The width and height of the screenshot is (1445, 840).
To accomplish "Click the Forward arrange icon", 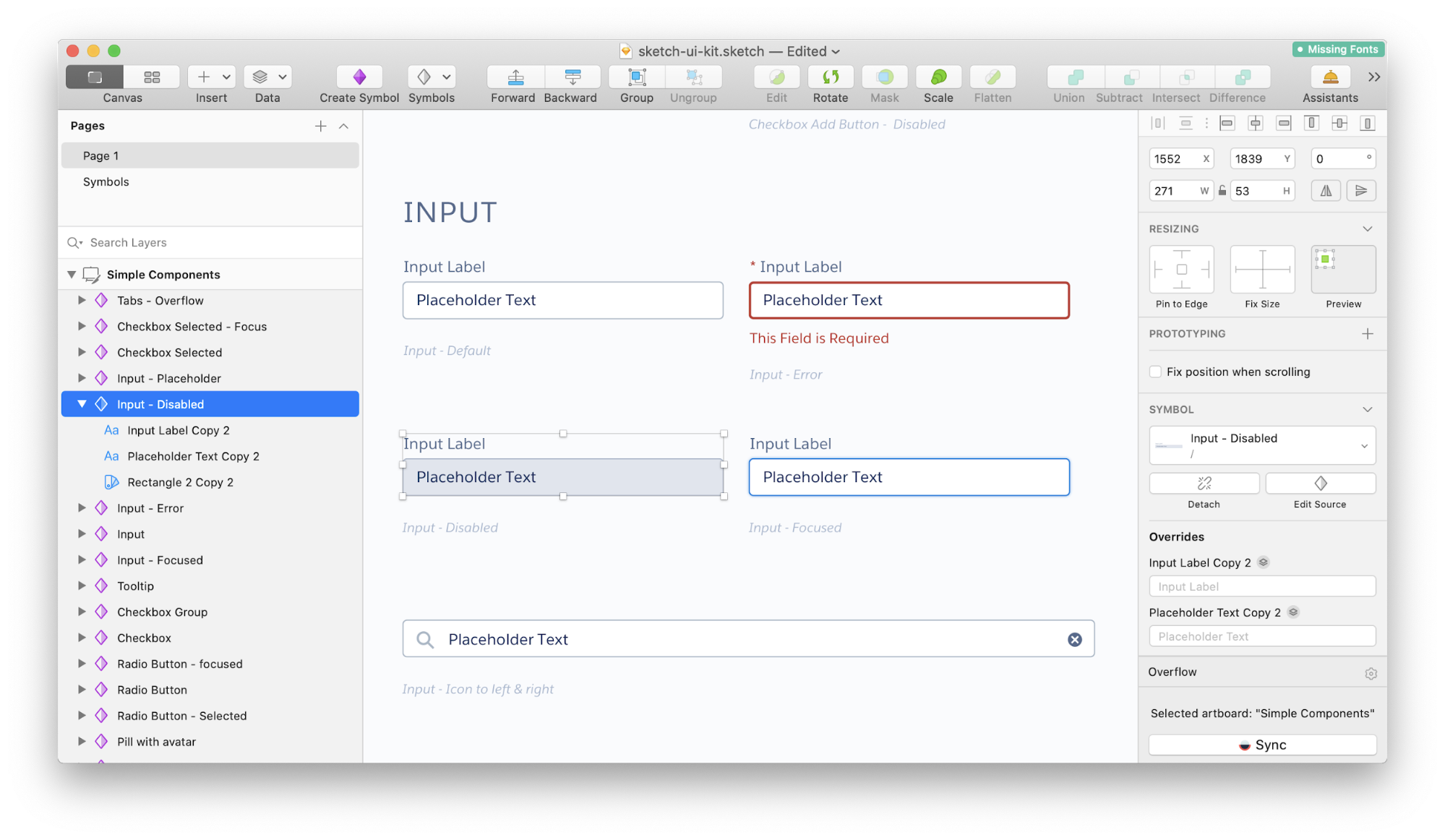I will 515,77.
